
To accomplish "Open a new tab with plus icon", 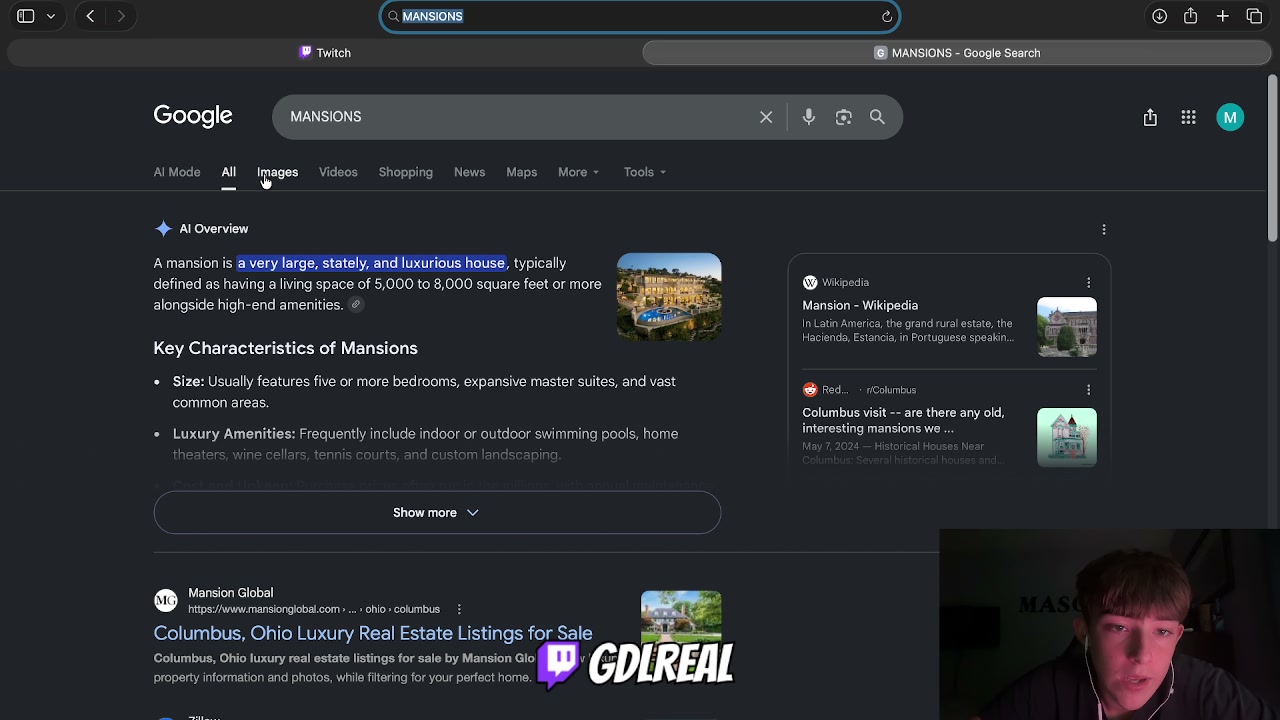I will pos(1222,16).
